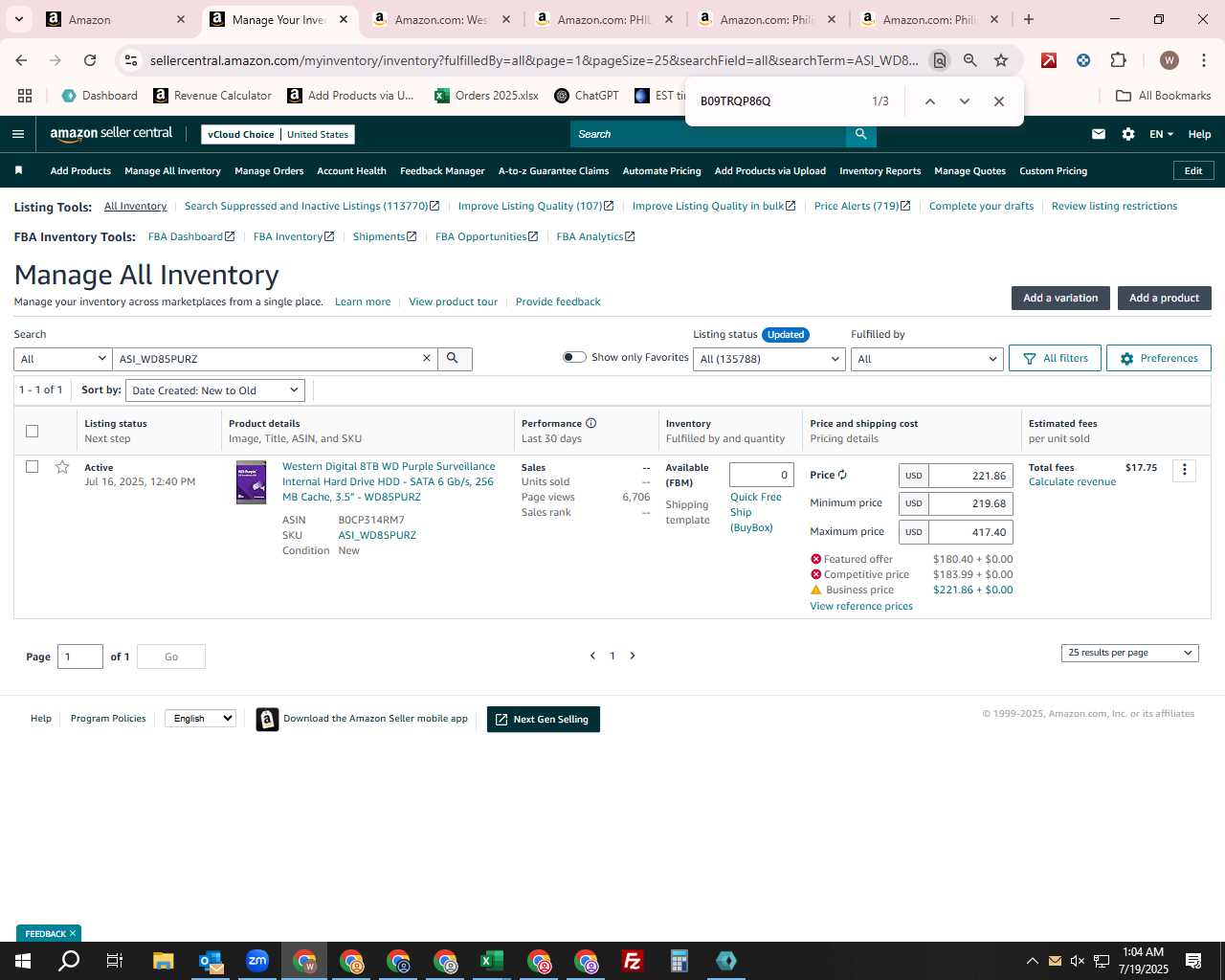Image resolution: width=1225 pixels, height=980 pixels.
Task: Open the EN language menu in header
Action: 1161,134
